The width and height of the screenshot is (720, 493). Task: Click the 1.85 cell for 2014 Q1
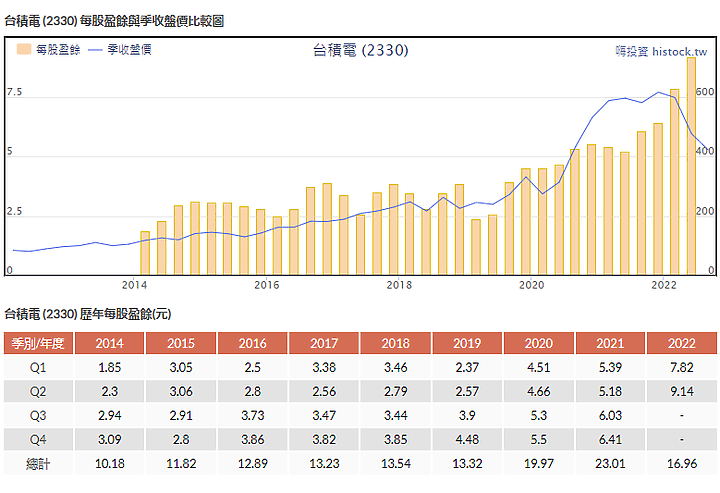(x=109, y=367)
